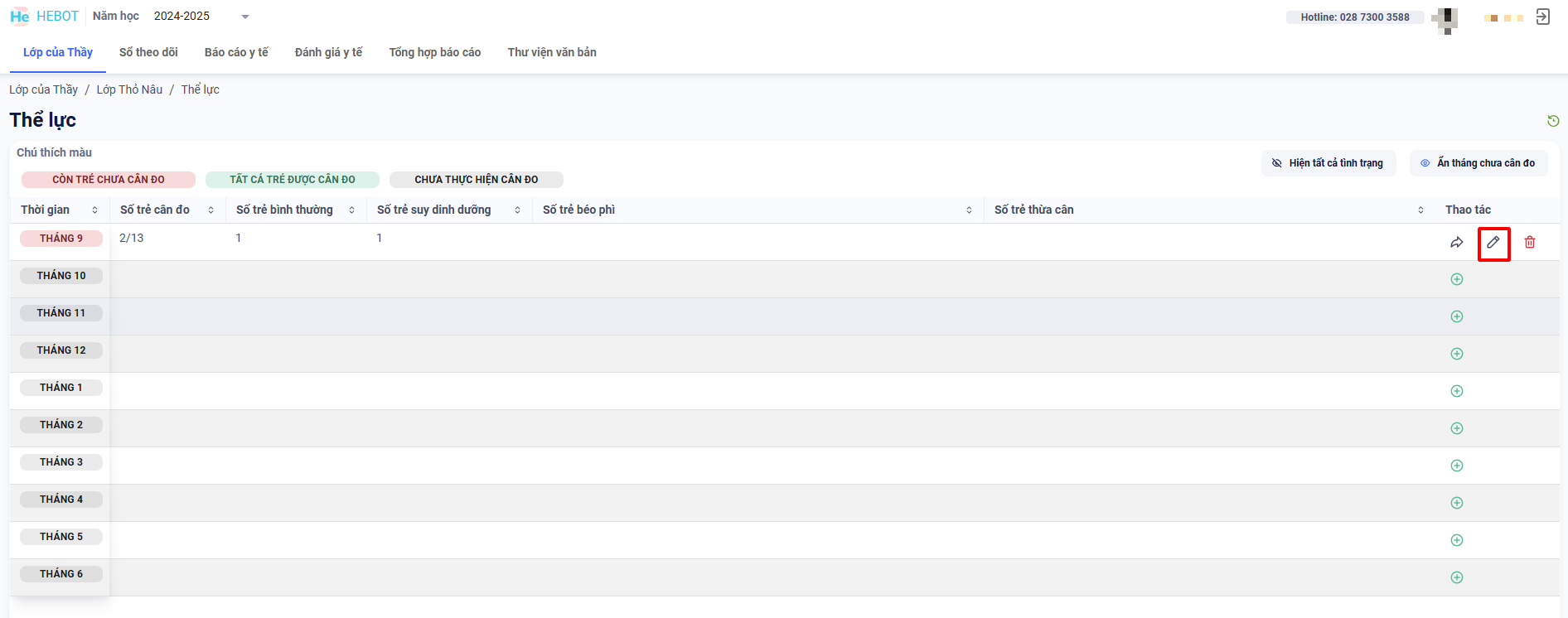Sort by Số trẻ suy dinh dưỡng column
This screenshot has height=618, width=1568.
tap(517, 210)
